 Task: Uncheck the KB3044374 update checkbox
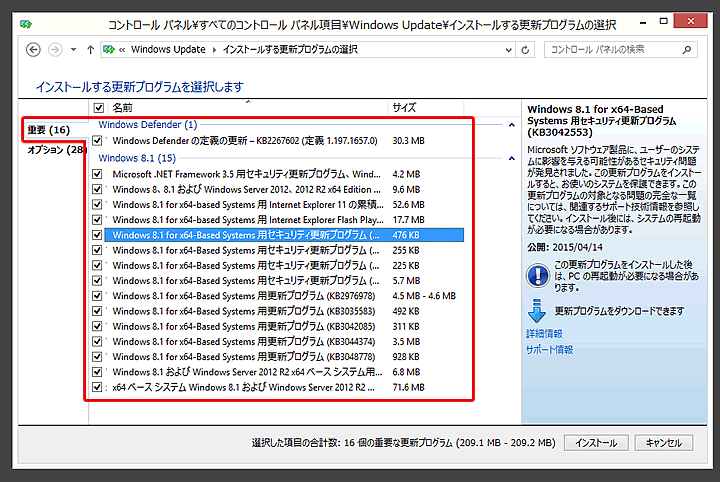tap(97, 342)
